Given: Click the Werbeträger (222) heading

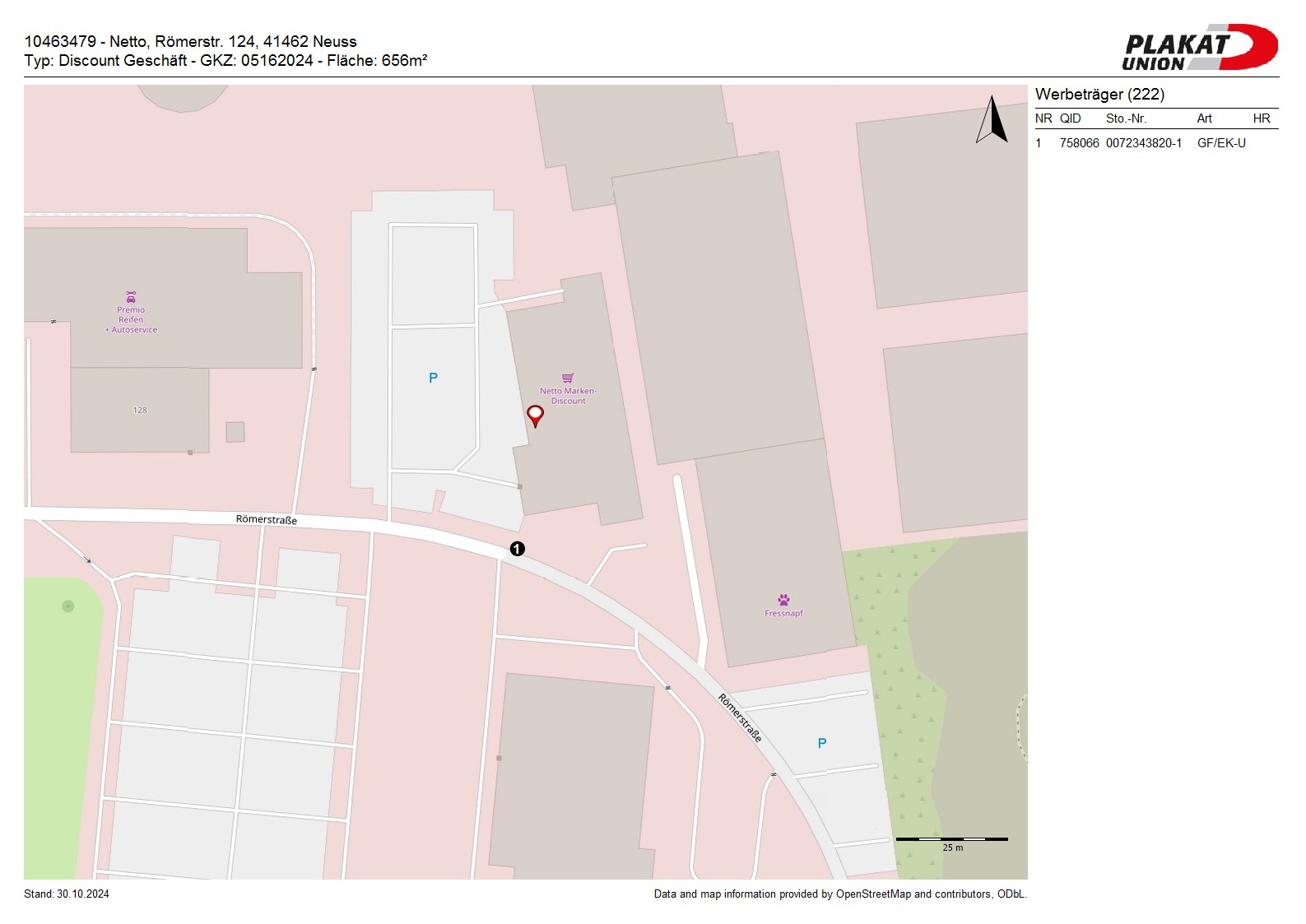Looking at the screenshot, I should pyautogui.click(x=1099, y=95).
